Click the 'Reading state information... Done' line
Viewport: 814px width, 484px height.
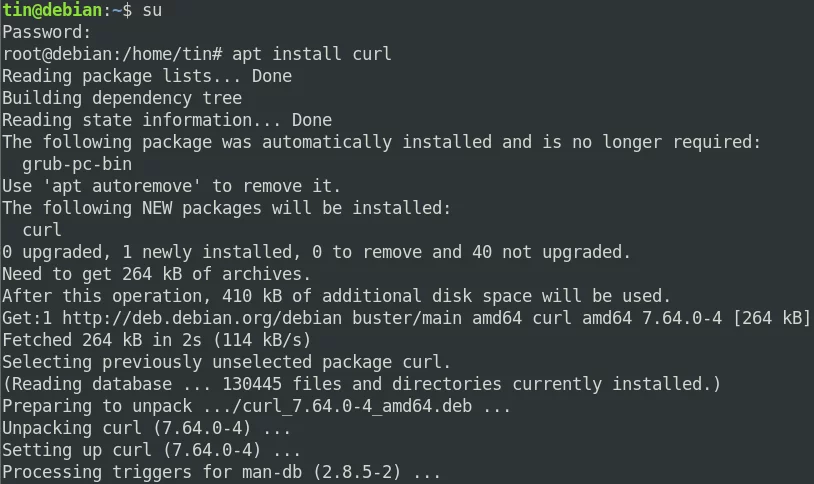coord(167,120)
